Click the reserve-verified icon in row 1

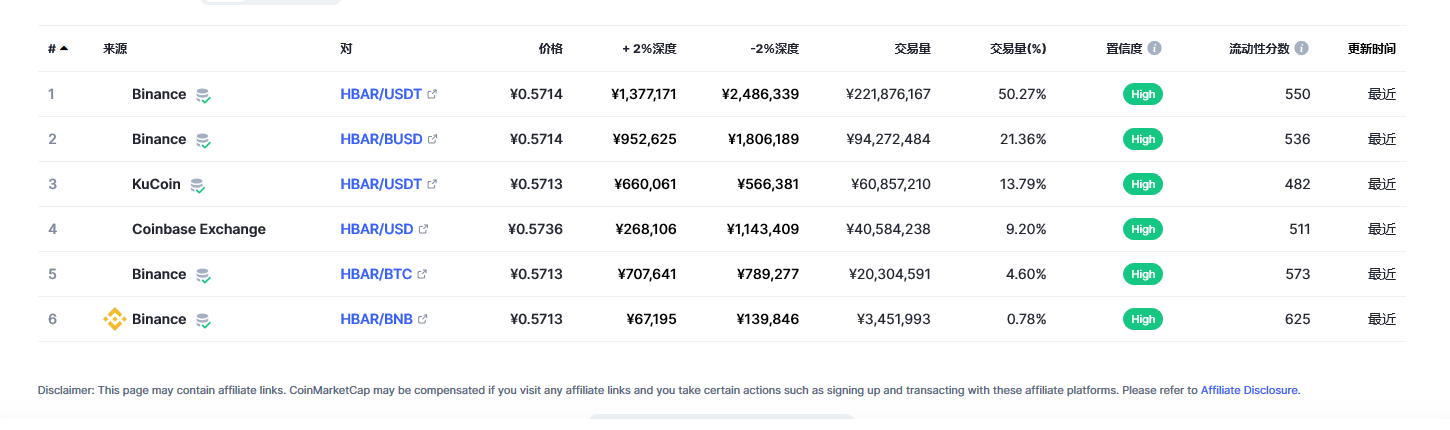pos(203,95)
